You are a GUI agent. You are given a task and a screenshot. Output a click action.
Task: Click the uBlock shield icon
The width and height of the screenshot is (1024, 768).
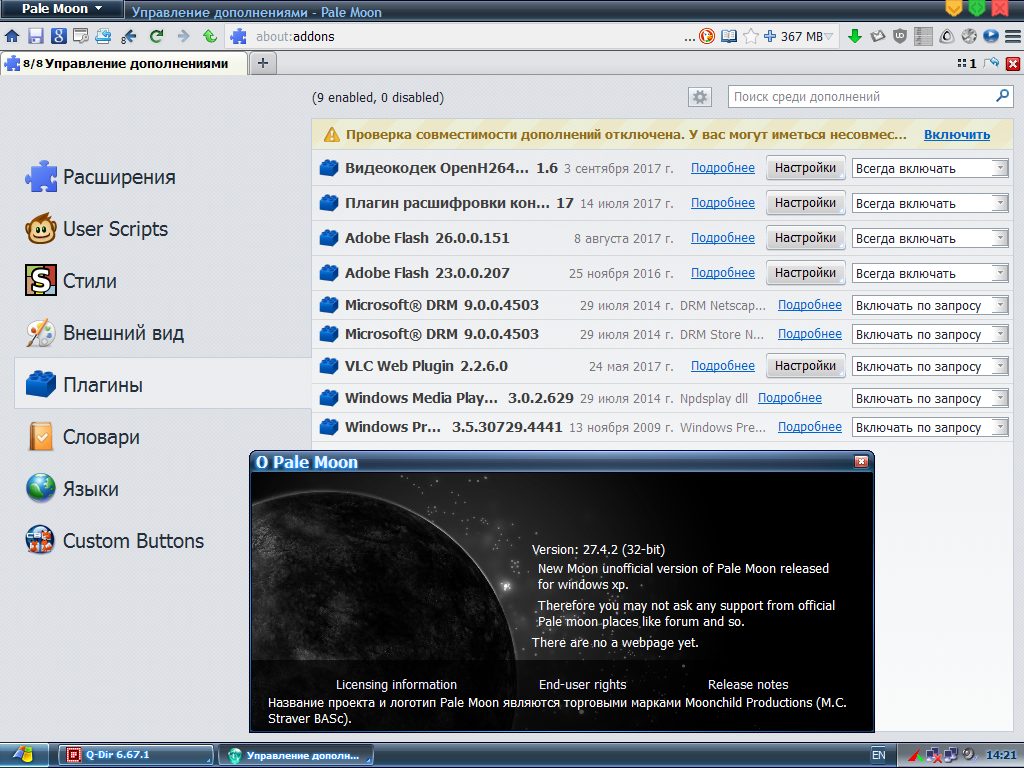[x=900, y=36]
